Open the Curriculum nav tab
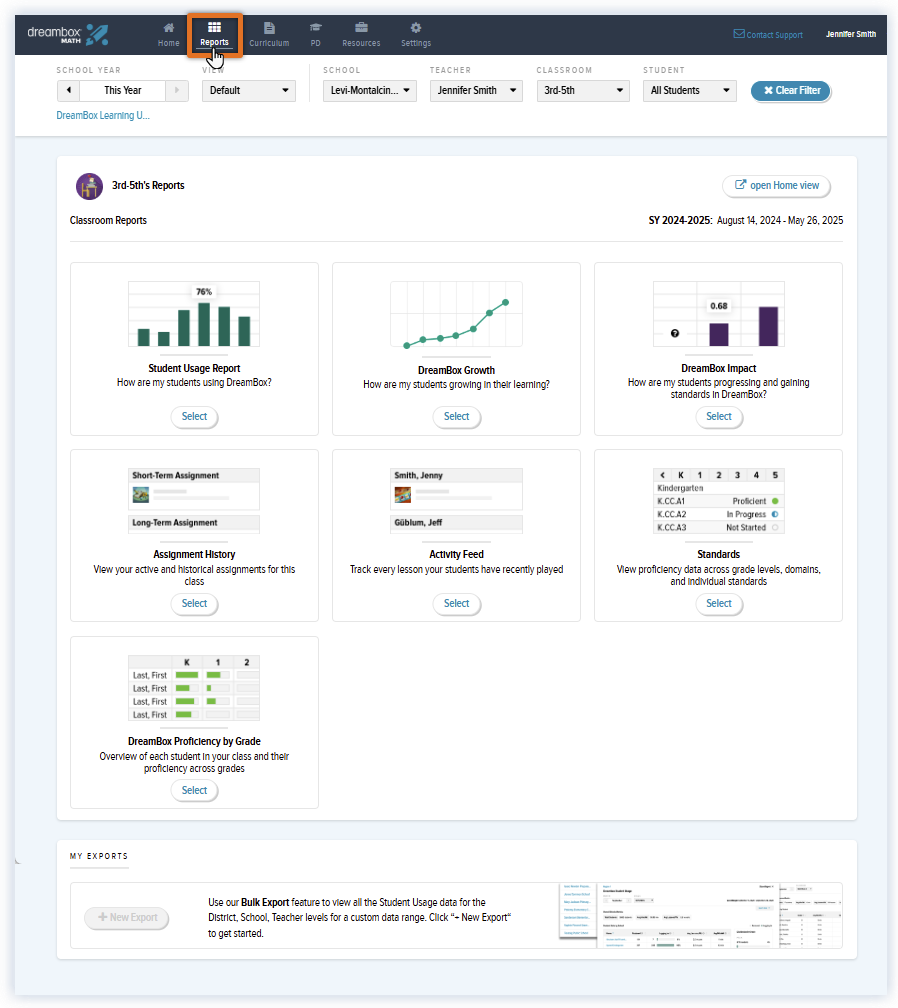Image resolution: width=898 pixels, height=1008 pixels. point(269,35)
